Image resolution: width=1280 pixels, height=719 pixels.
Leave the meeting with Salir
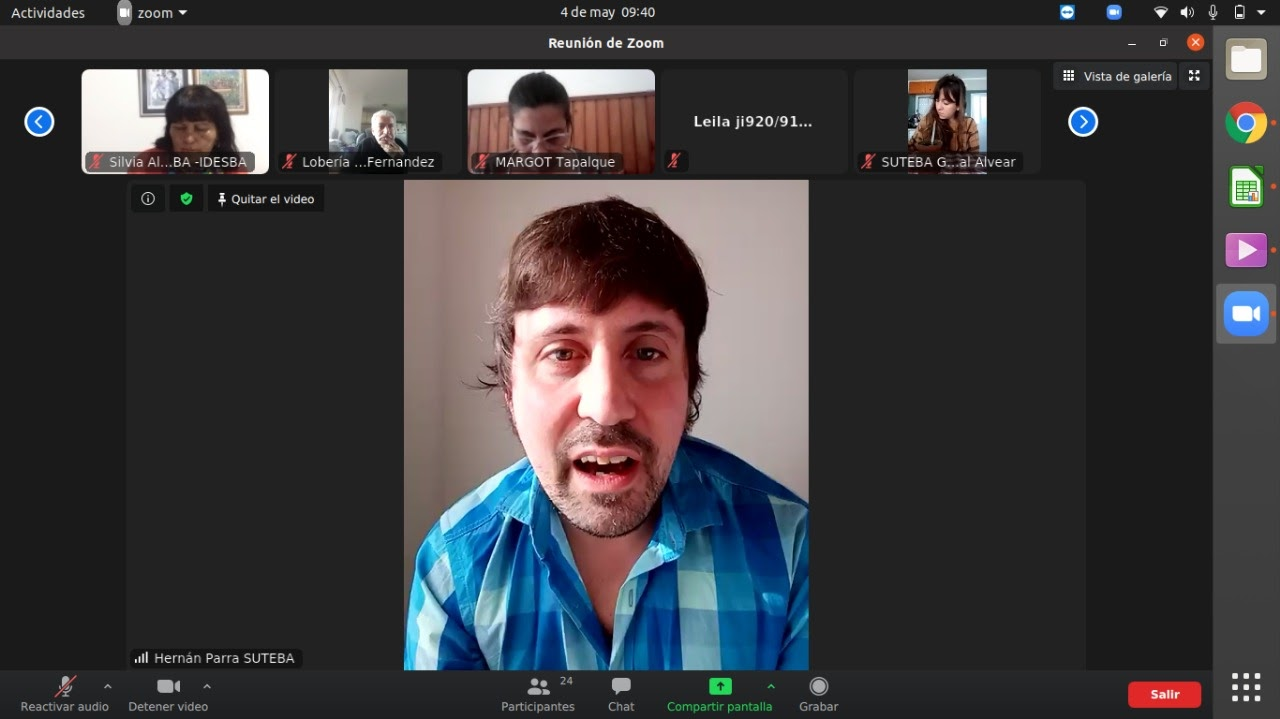(1164, 694)
